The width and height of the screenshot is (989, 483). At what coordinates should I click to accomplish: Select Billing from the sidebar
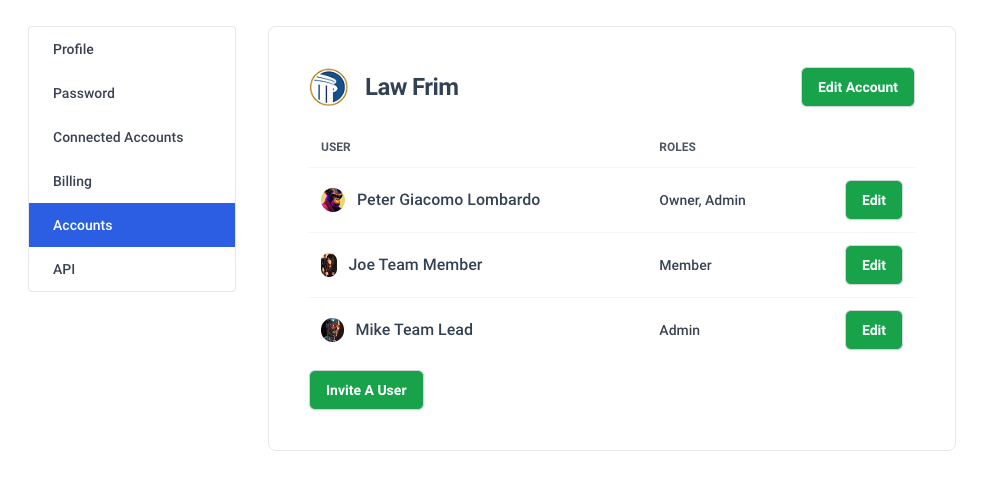[132, 182]
